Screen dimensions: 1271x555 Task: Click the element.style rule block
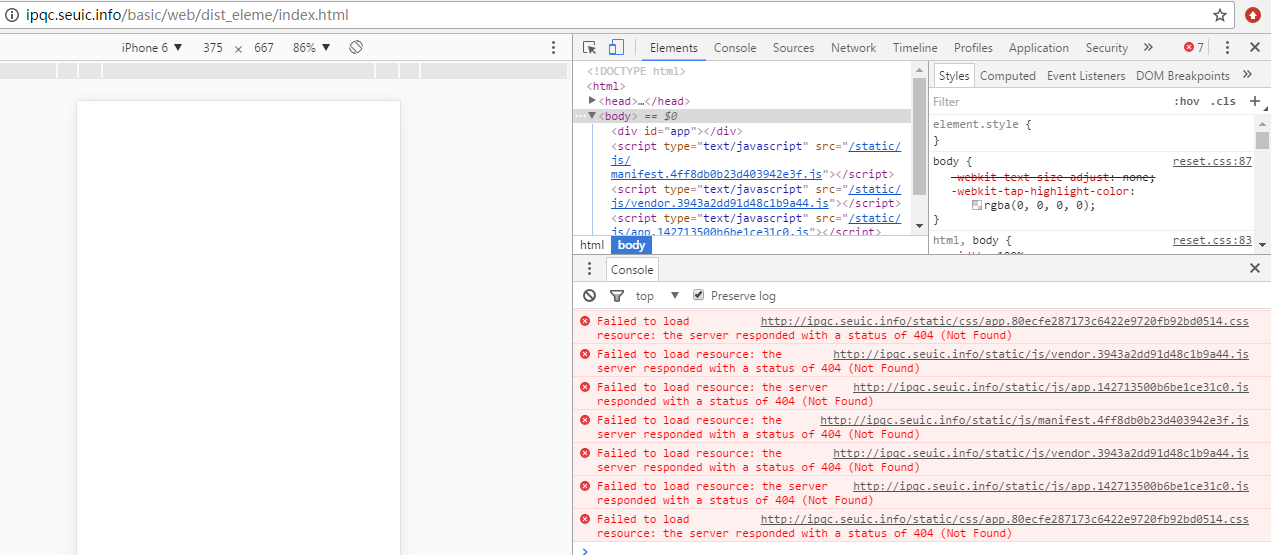pyautogui.click(x=1090, y=132)
